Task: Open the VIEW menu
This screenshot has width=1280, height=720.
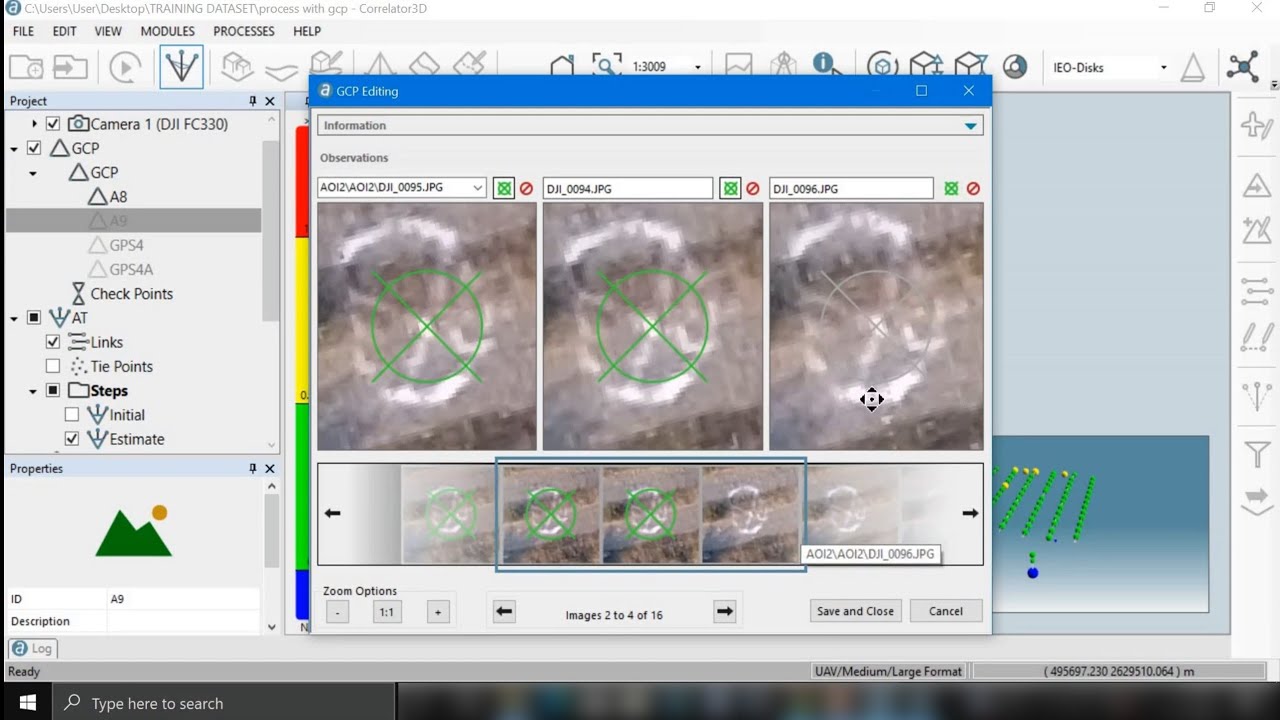Action: [108, 31]
